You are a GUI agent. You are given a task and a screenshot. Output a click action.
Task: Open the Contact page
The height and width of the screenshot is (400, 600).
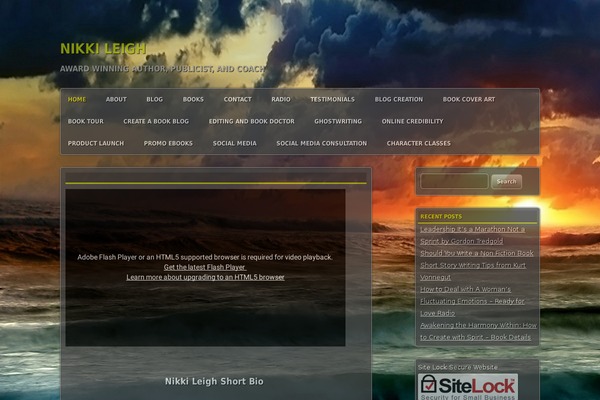pyautogui.click(x=238, y=100)
